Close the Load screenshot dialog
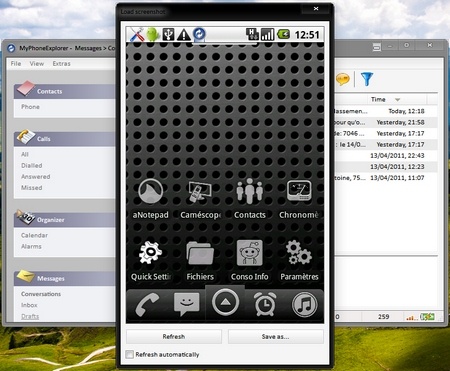Screen dimensions: 450x371 point(316,8)
